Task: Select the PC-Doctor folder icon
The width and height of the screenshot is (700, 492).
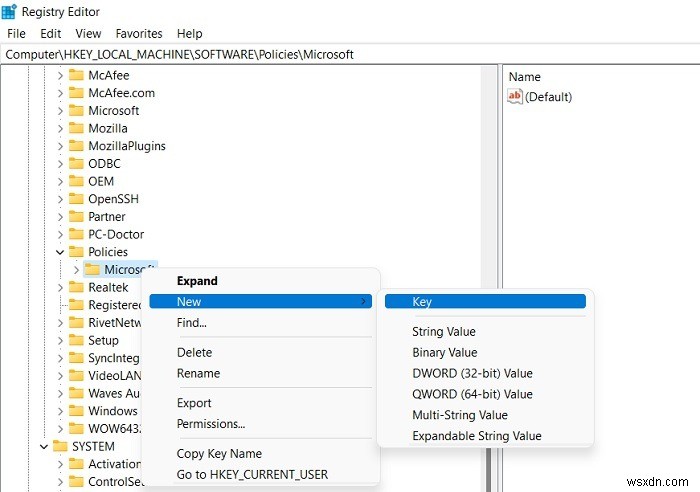Action: tap(77, 234)
